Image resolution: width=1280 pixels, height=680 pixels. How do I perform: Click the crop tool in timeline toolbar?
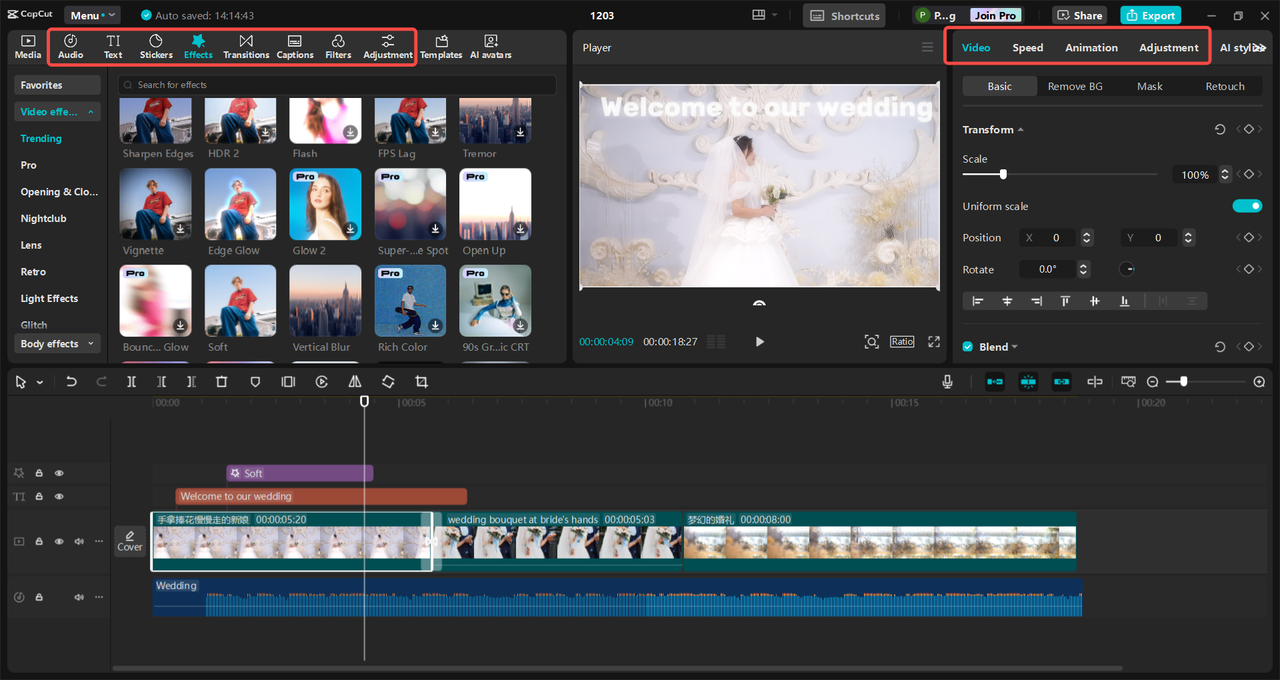pos(421,382)
